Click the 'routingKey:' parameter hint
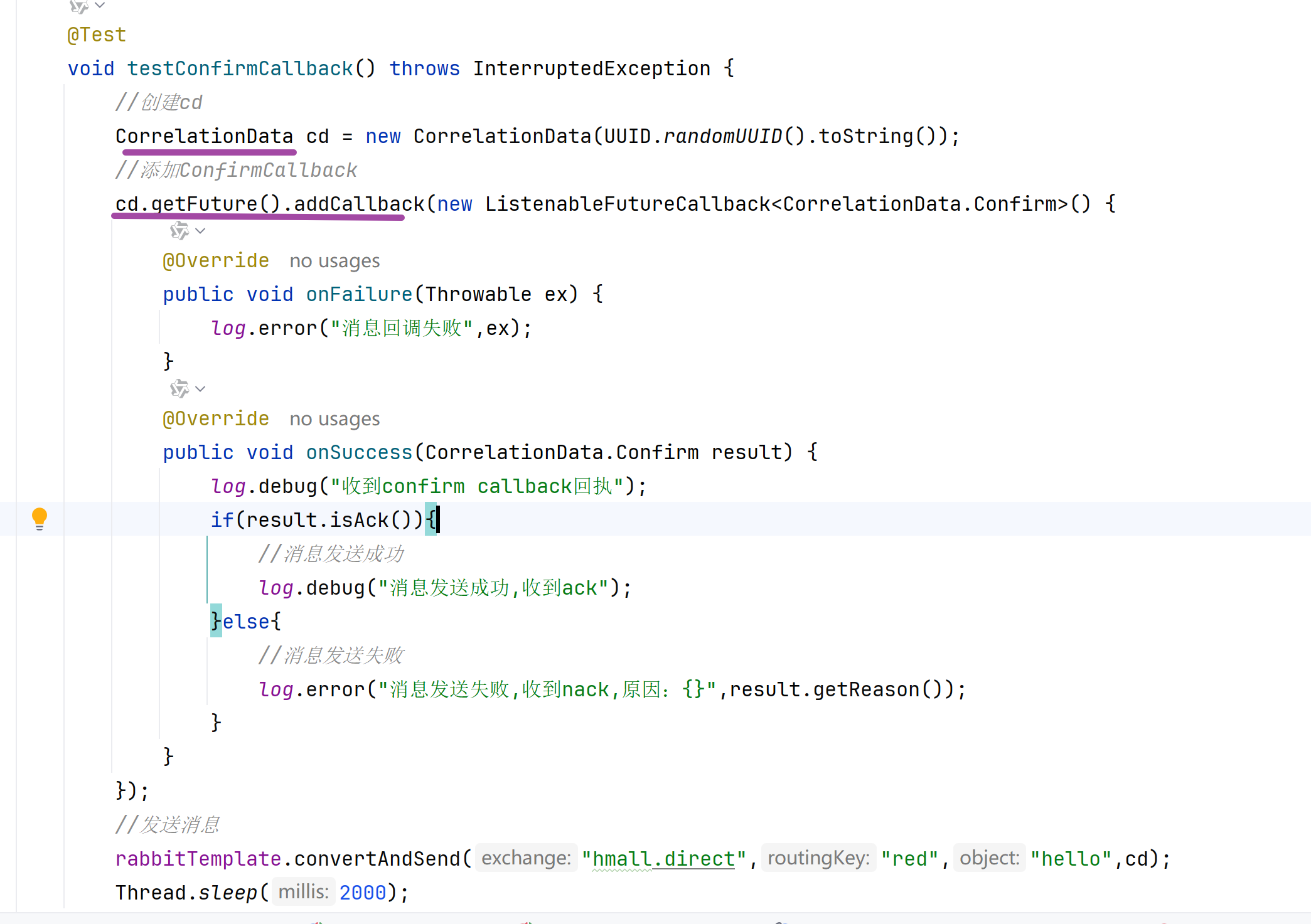 click(818, 858)
